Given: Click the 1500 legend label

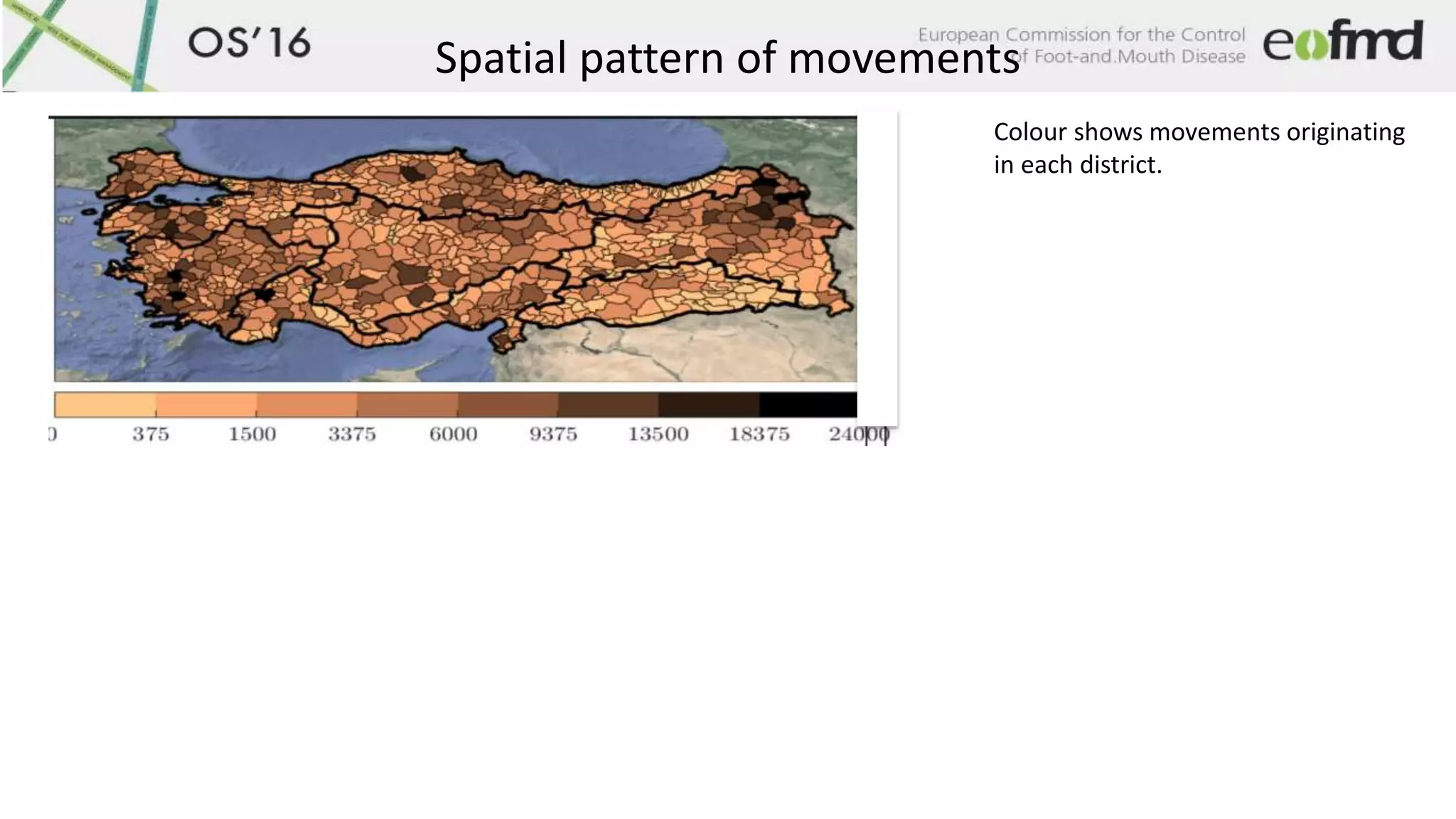Looking at the screenshot, I should [252, 434].
